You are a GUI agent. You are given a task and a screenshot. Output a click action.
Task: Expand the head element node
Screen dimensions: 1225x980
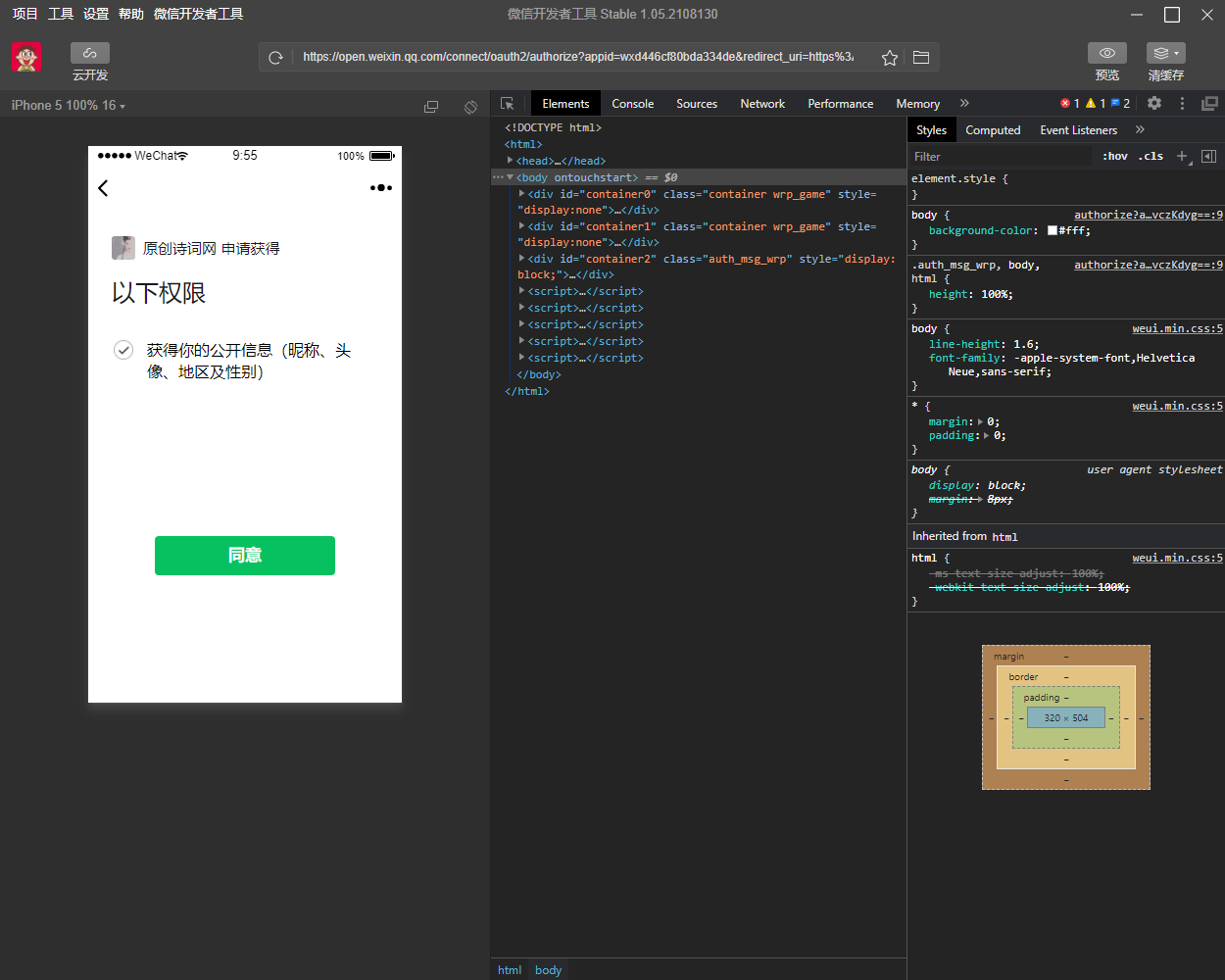(x=511, y=160)
